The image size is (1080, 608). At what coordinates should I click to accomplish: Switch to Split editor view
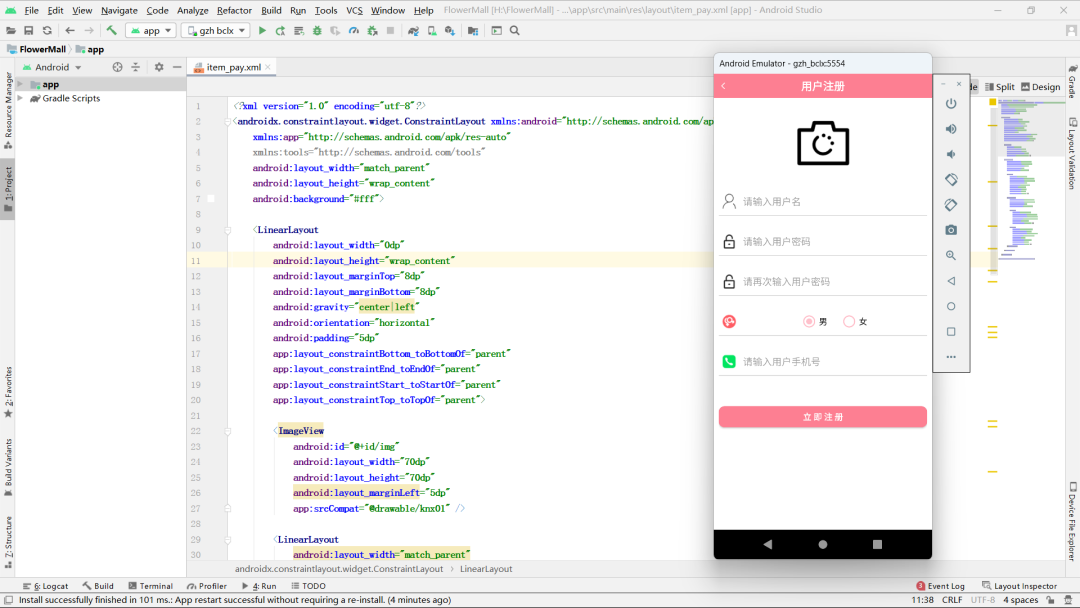coord(999,87)
